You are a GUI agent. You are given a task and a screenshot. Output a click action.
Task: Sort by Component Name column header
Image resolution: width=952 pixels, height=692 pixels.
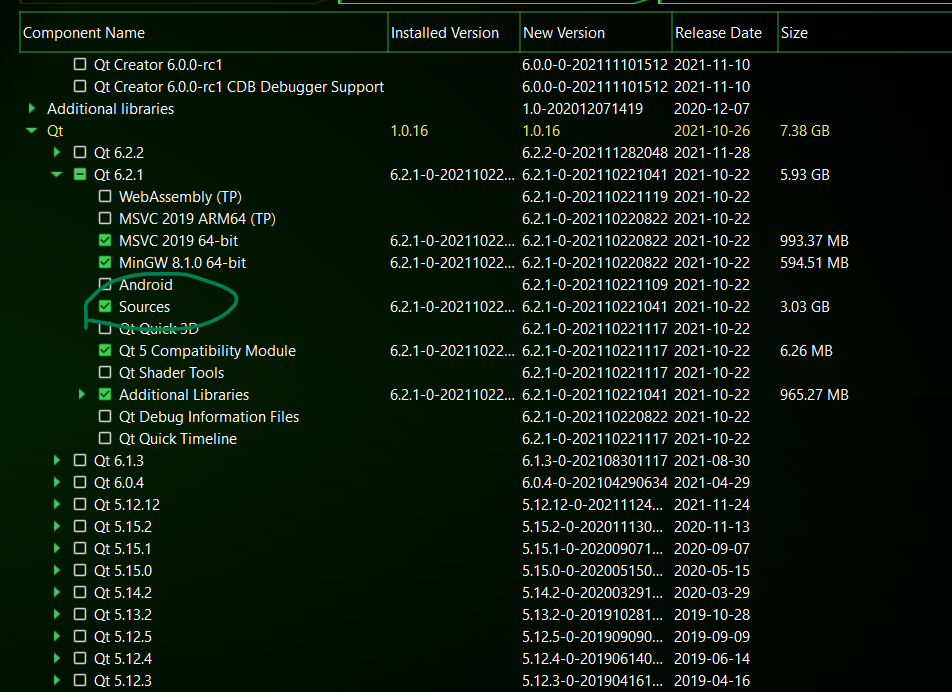[x=204, y=33]
